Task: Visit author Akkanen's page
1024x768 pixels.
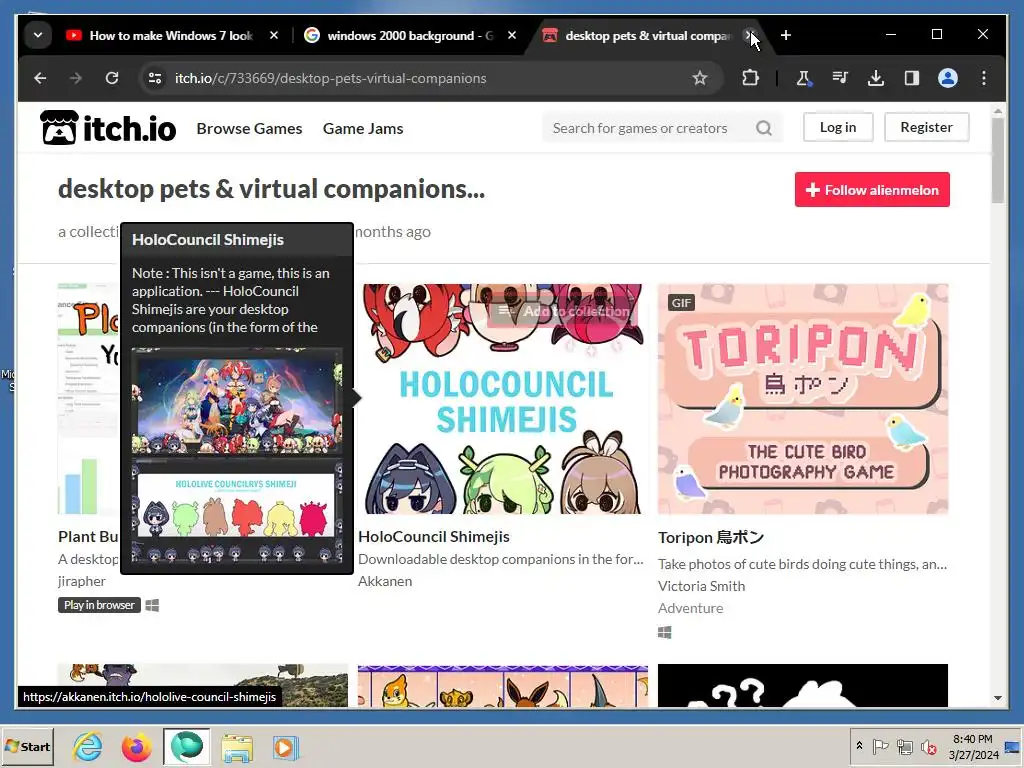Action: (x=385, y=581)
